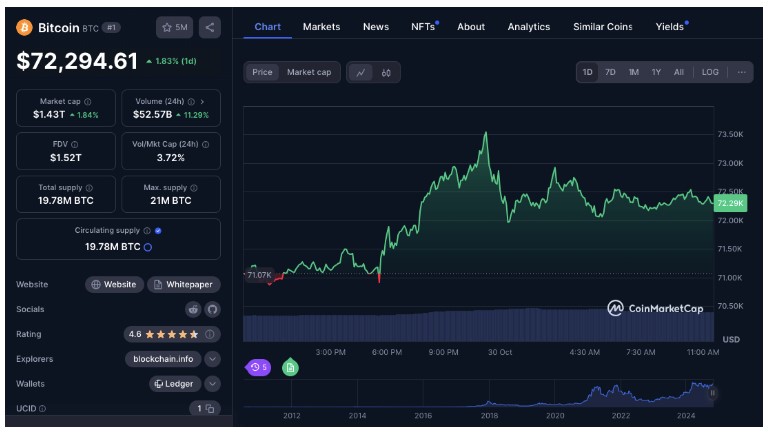Click the Total supply info icon
Image resolution: width=768 pixels, height=433 pixels.
[89, 188]
